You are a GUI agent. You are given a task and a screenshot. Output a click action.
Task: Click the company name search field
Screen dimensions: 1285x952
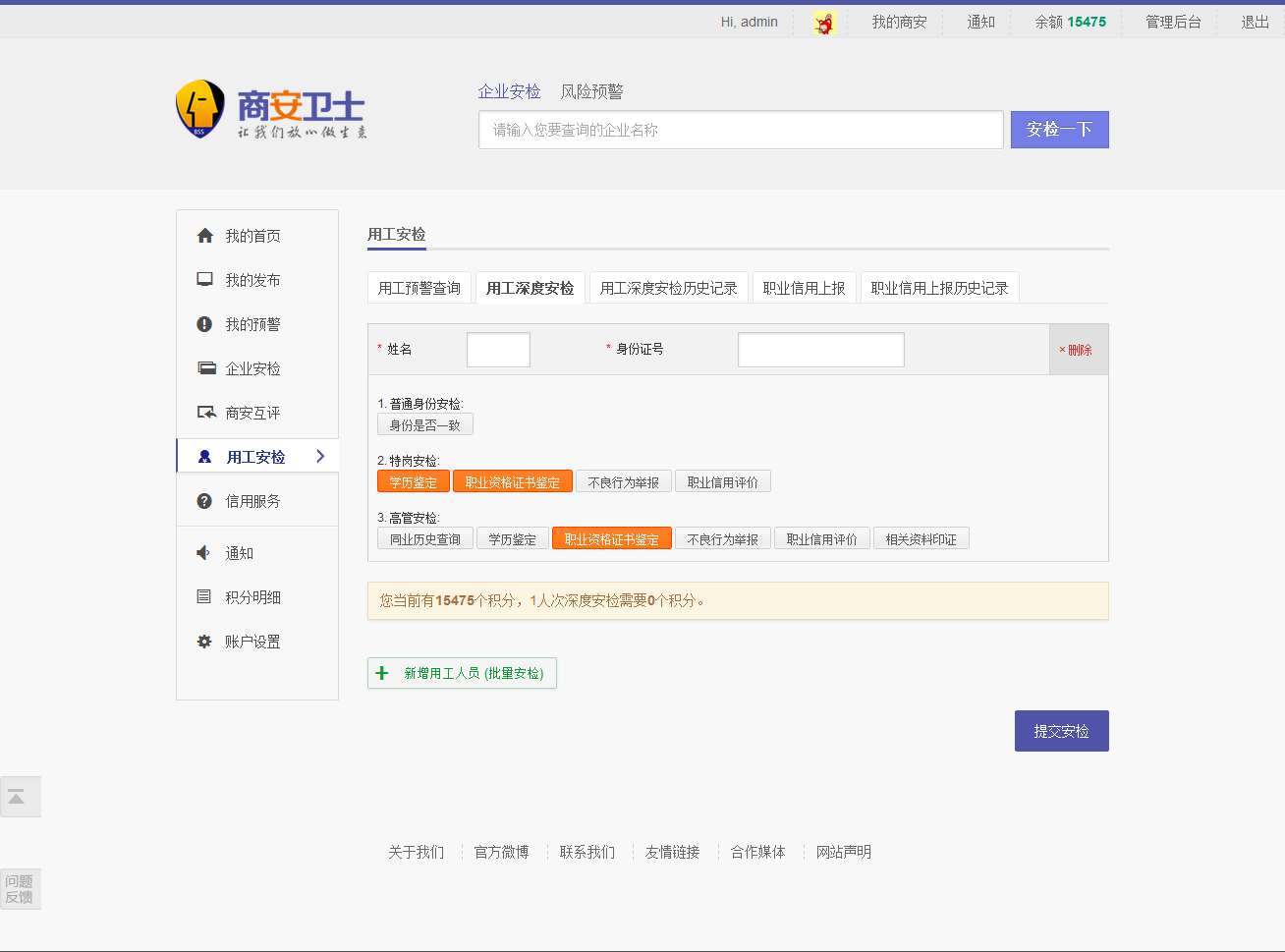coord(741,130)
